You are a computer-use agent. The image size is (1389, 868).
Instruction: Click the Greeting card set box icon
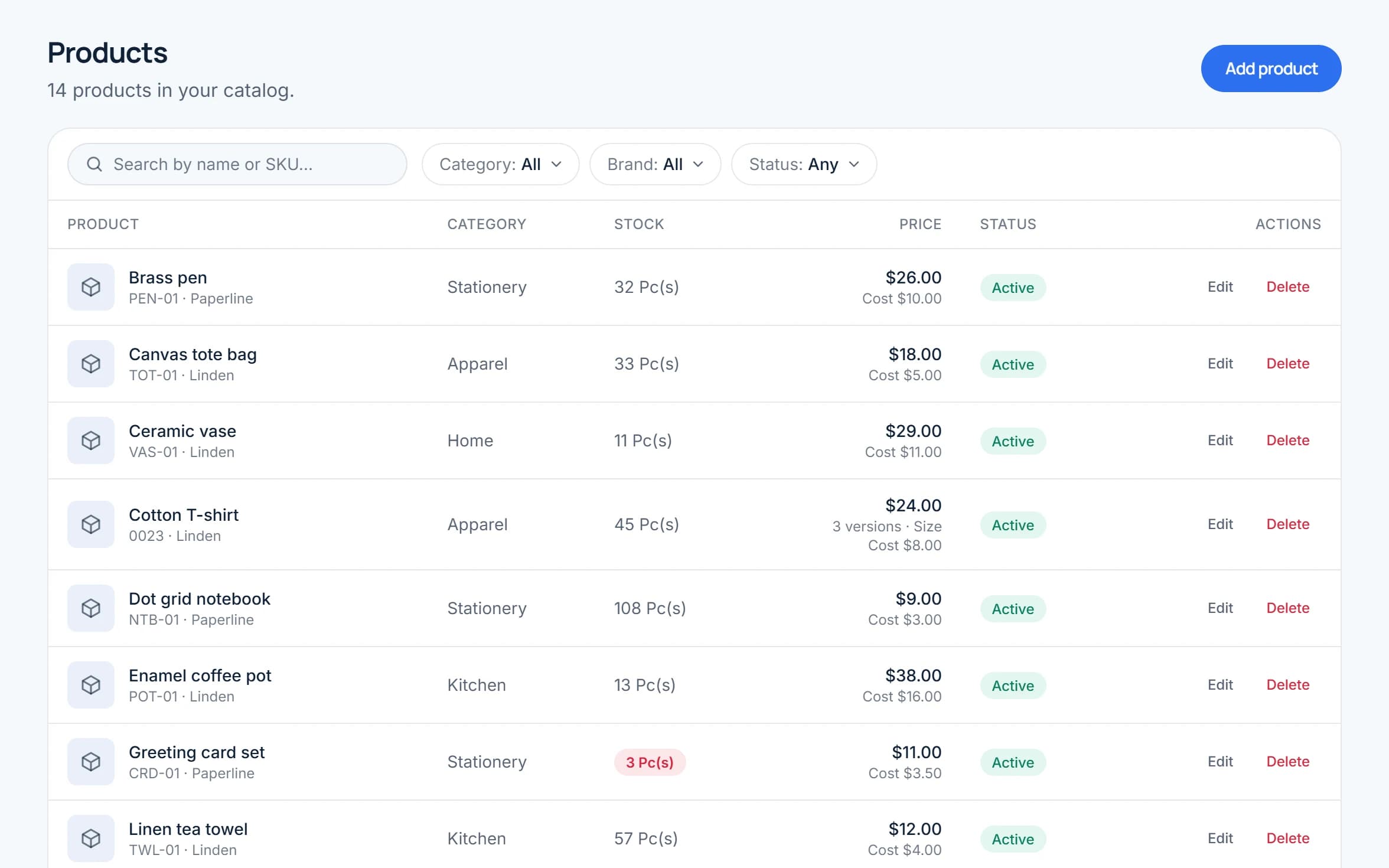tap(91, 762)
